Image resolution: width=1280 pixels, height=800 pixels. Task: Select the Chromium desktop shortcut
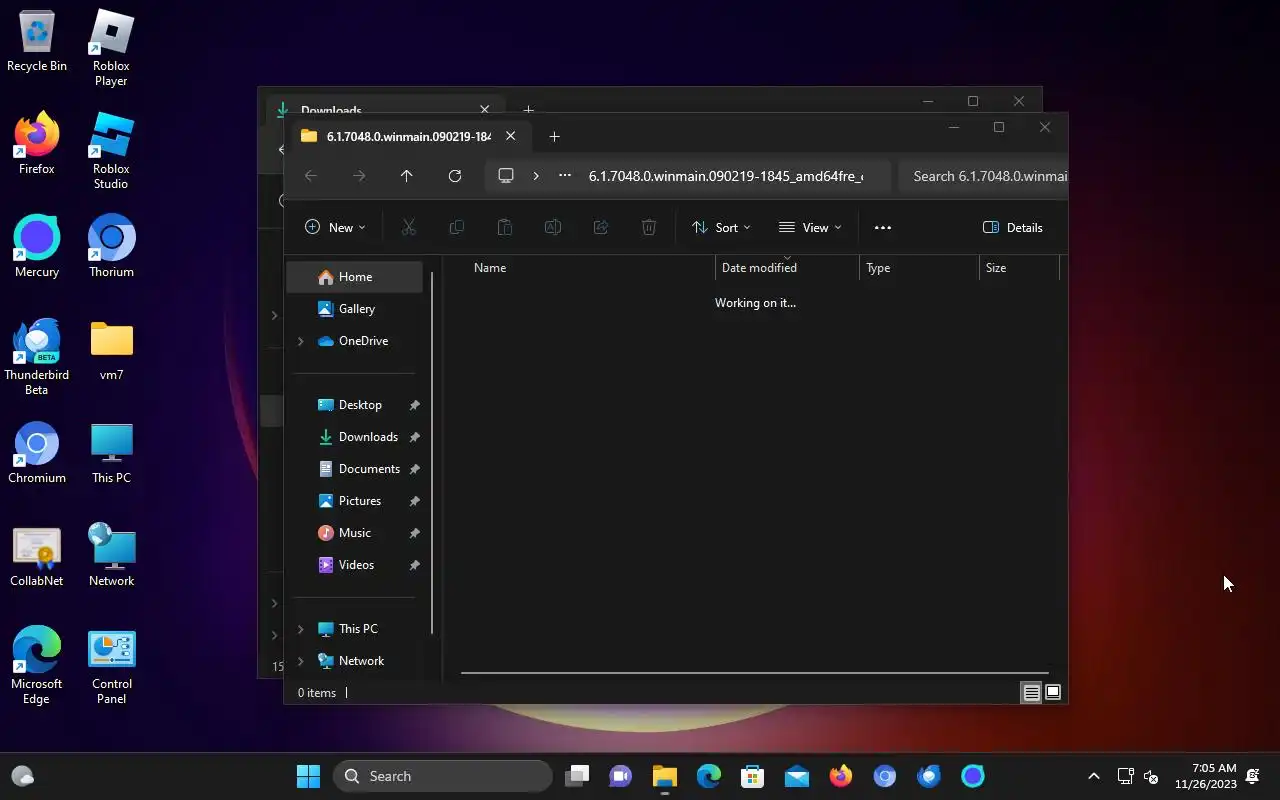coord(37,452)
